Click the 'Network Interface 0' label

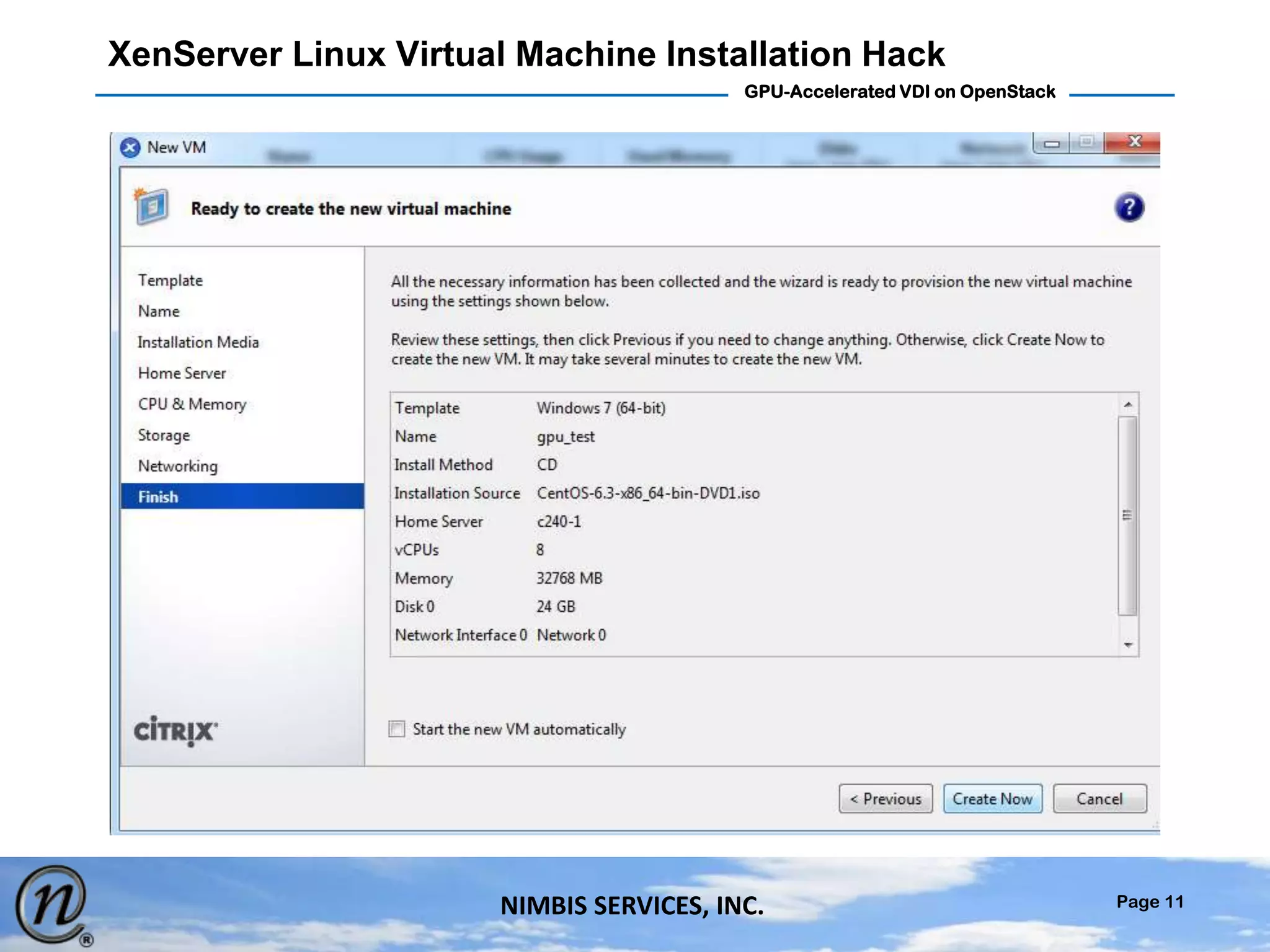tap(461, 635)
